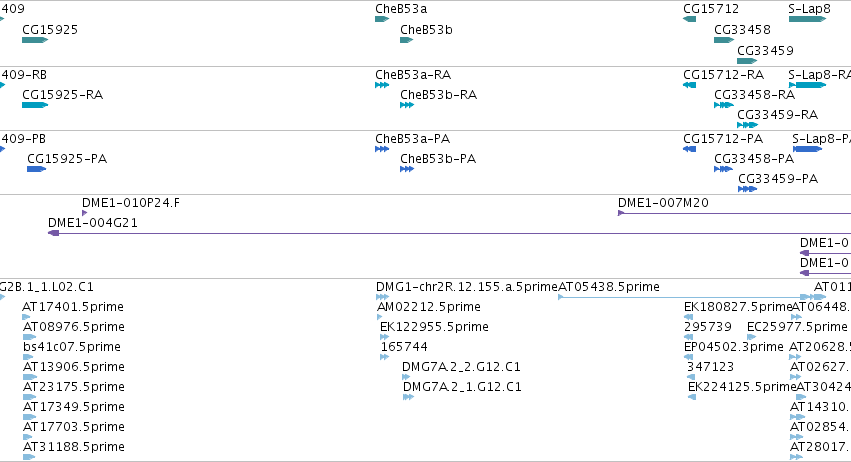851x462 pixels.
Task: Open the CG15925-PA protein label
Action: coord(67,159)
